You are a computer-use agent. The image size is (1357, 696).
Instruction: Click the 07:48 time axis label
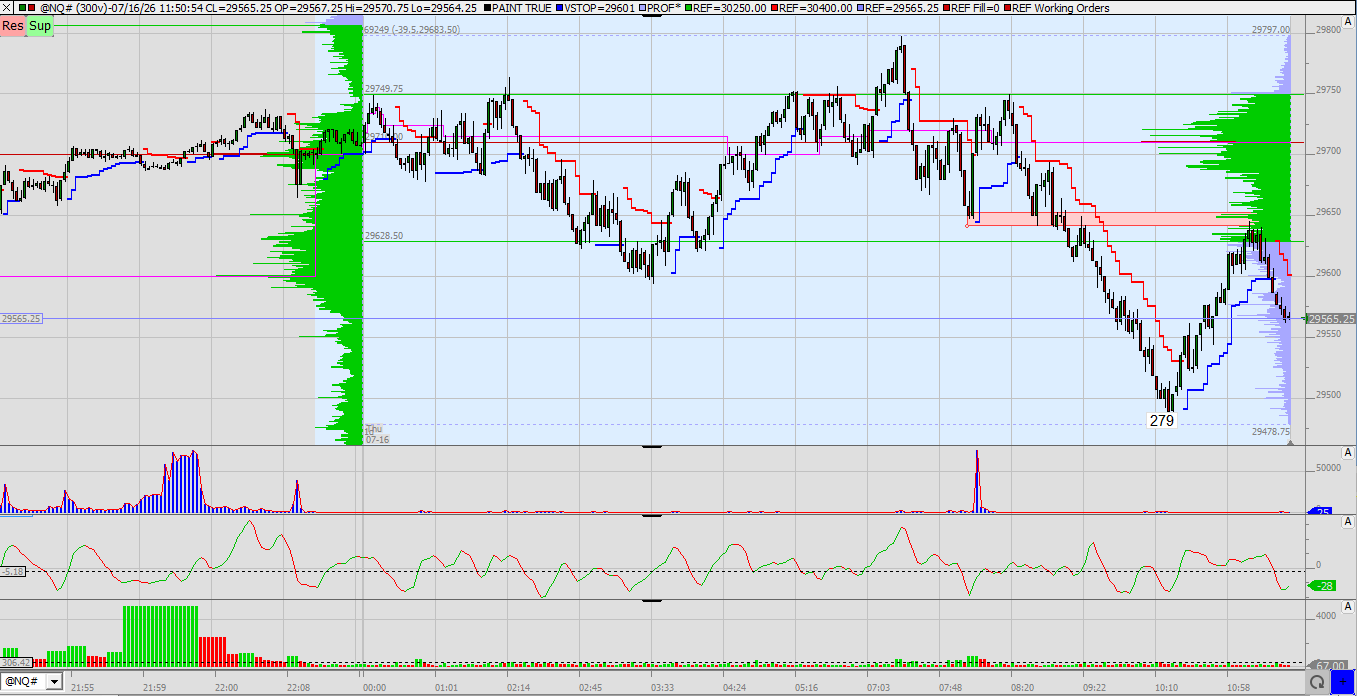point(951,687)
